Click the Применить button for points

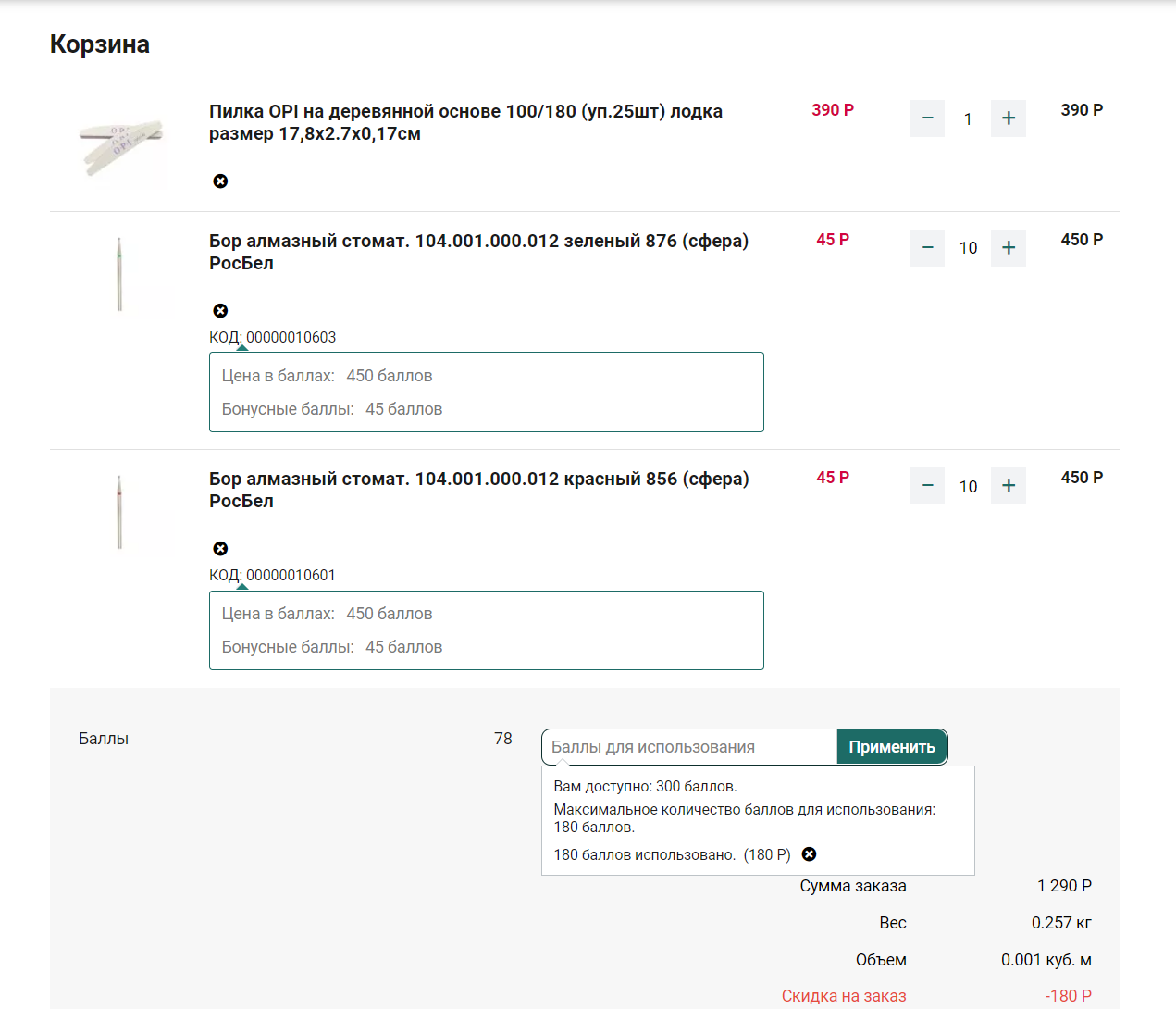point(892,747)
